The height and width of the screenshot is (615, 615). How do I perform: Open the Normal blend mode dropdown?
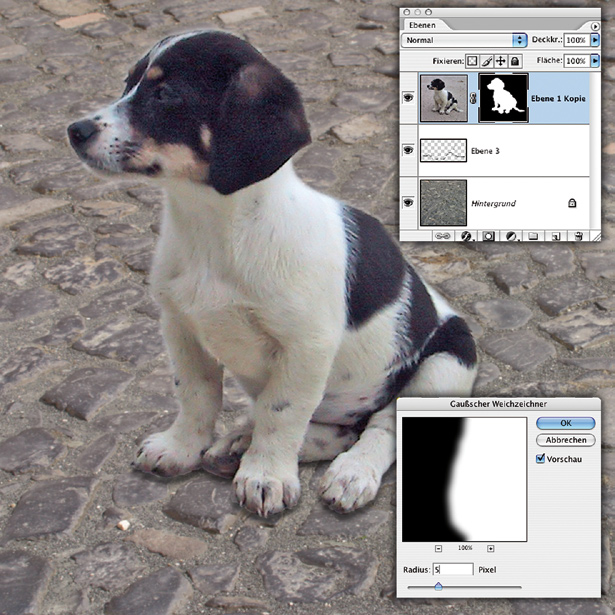click(464, 40)
